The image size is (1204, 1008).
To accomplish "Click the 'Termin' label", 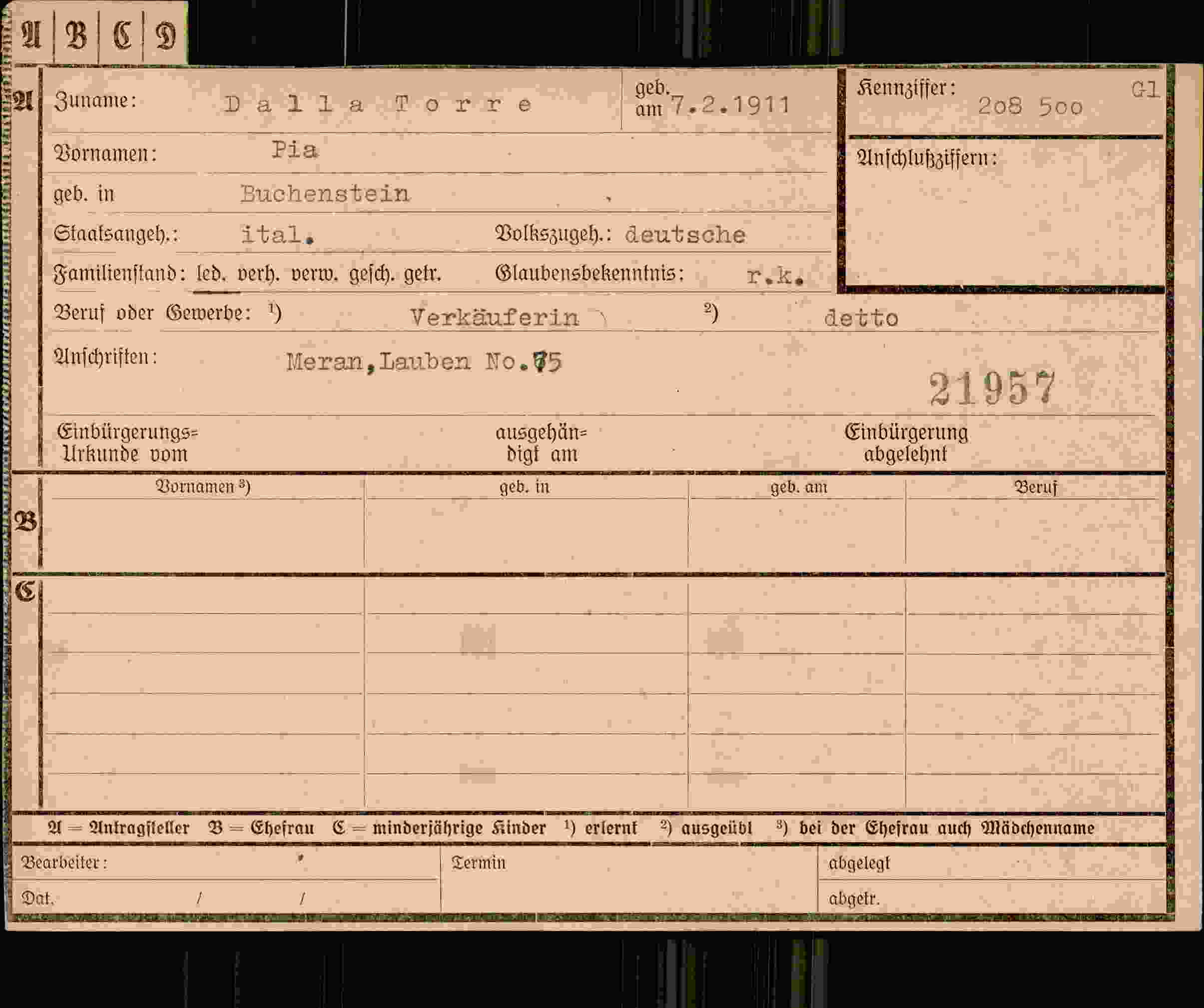I will pyautogui.click(x=479, y=863).
